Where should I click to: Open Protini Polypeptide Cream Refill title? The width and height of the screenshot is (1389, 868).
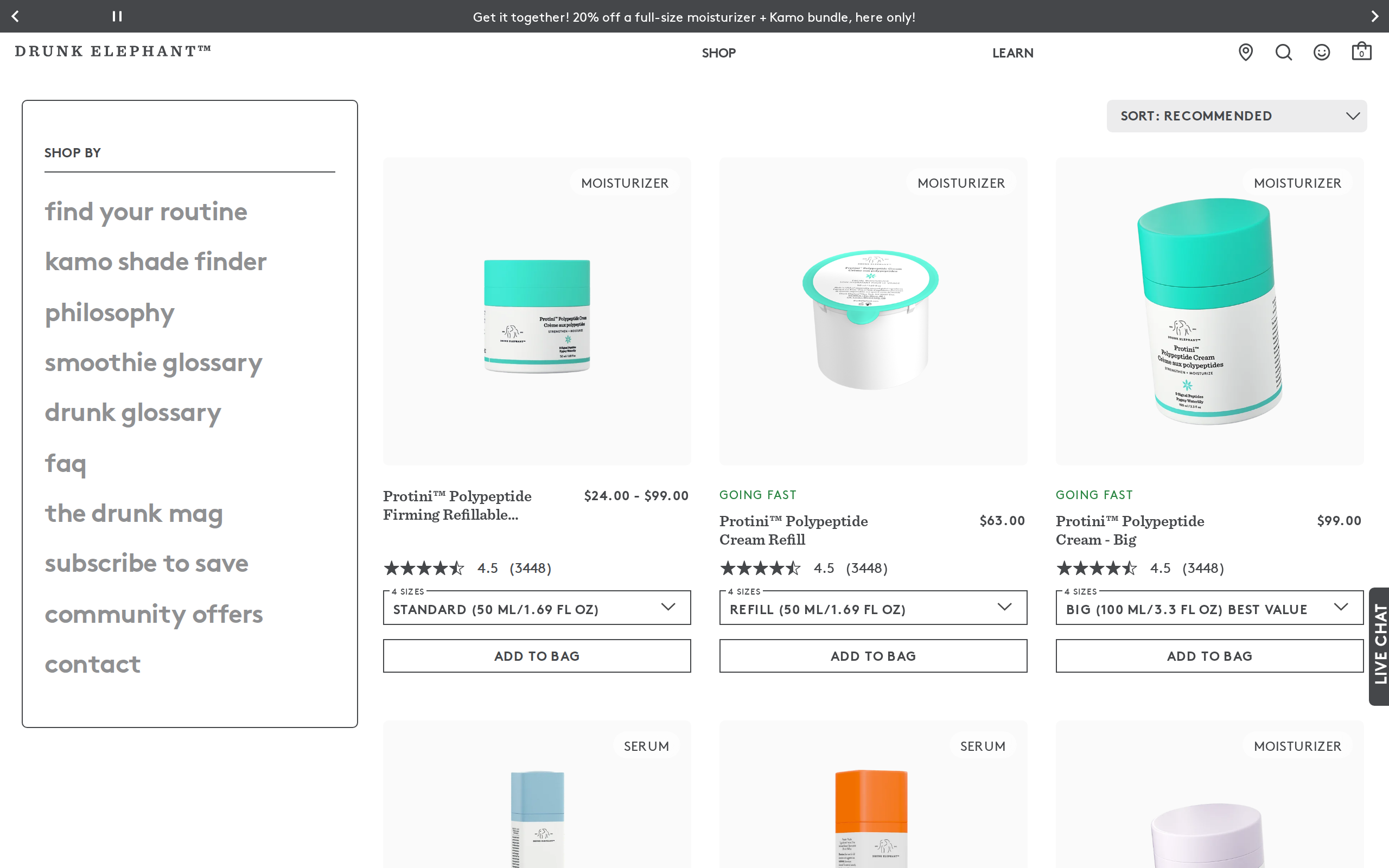794,531
